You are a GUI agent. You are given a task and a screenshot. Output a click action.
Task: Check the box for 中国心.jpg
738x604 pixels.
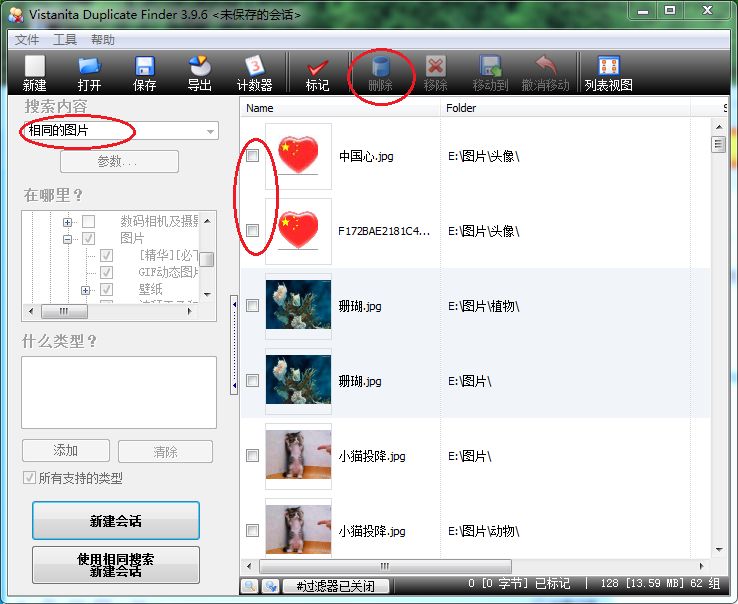point(253,155)
